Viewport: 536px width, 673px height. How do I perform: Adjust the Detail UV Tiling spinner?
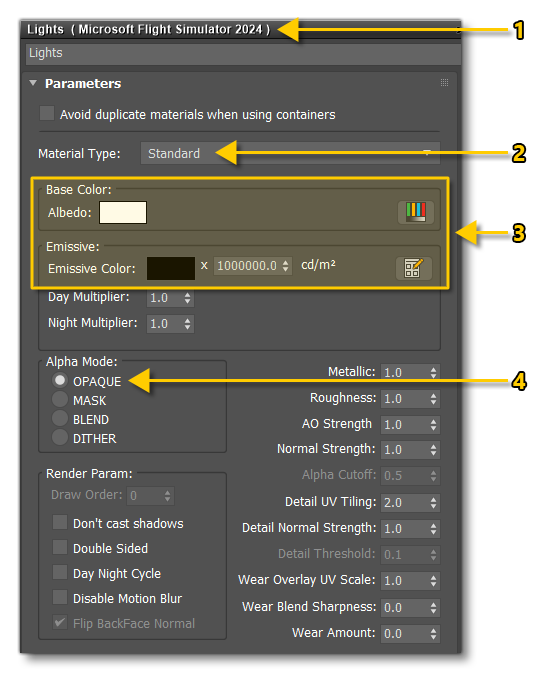pos(434,503)
